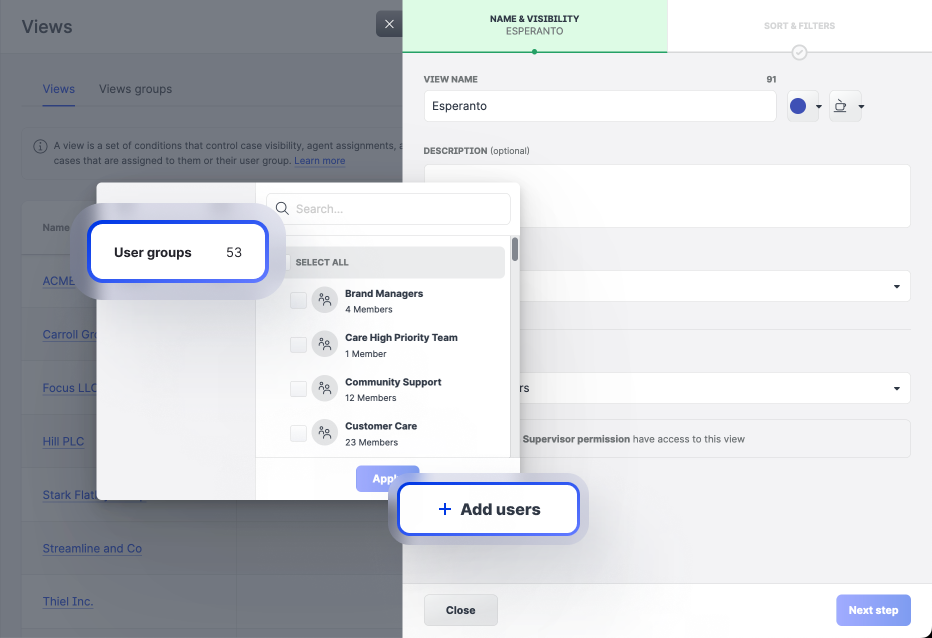
Task: Tick the Customer Care checkbox
Action: point(298,433)
